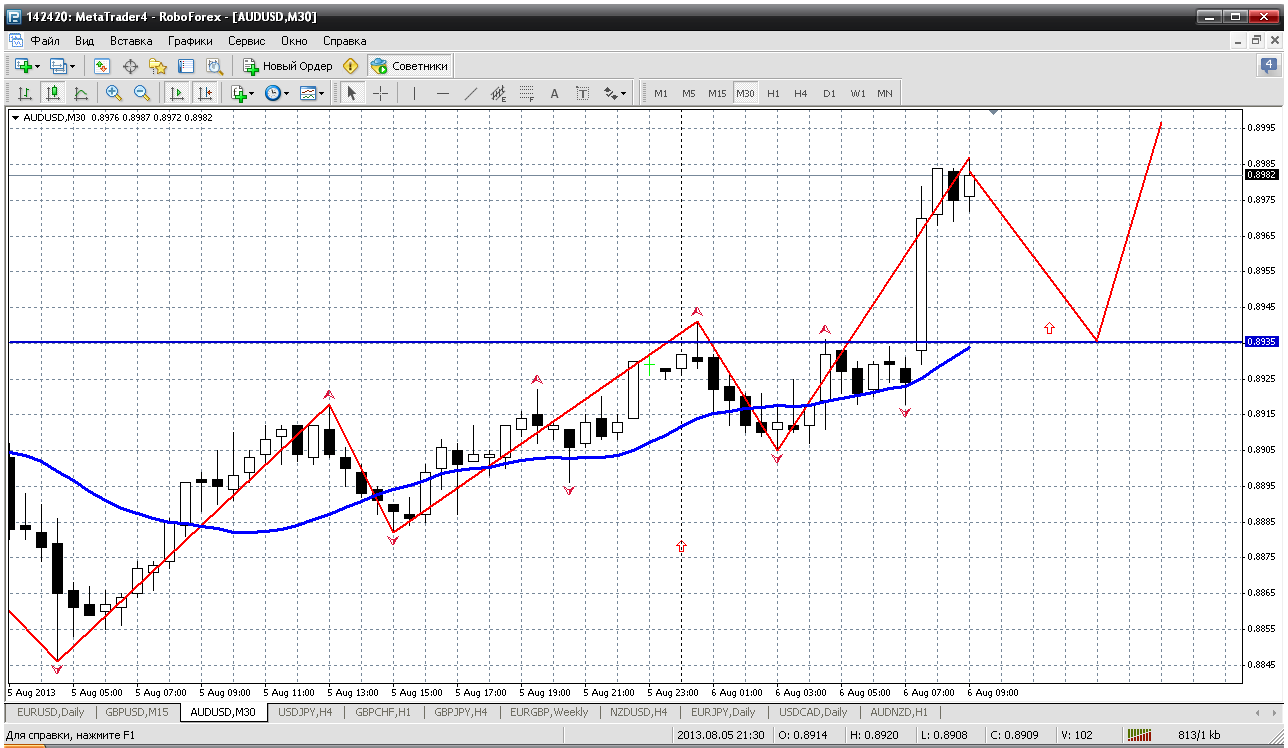Switch to MN timeframe
Viewport: 1288px width, 748px height.
point(885,93)
